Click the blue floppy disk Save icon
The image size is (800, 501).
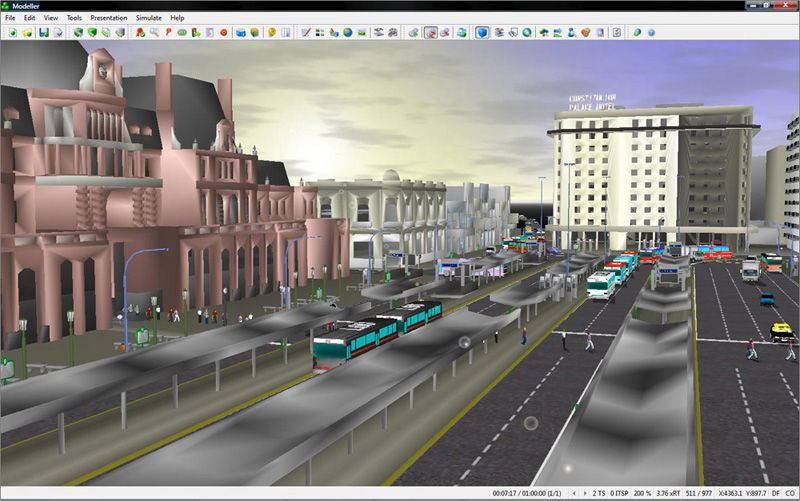point(44,33)
